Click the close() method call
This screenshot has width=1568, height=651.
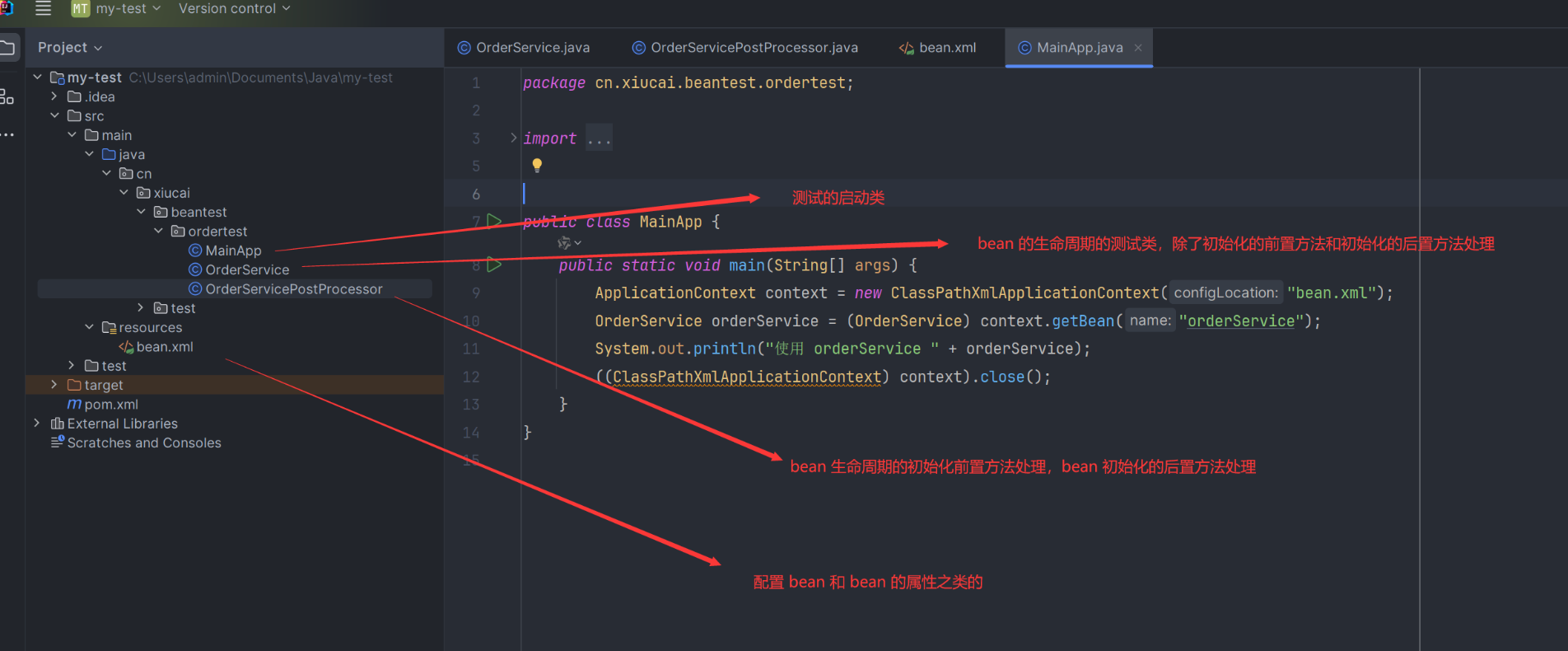pyautogui.click(x=1002, y=377)
